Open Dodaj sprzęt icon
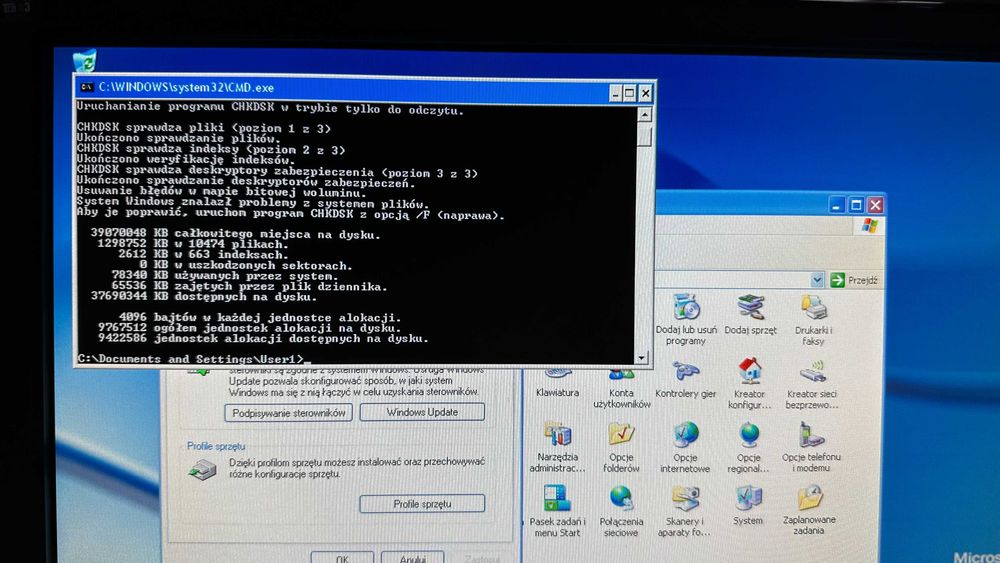 [x=751, y=314]
